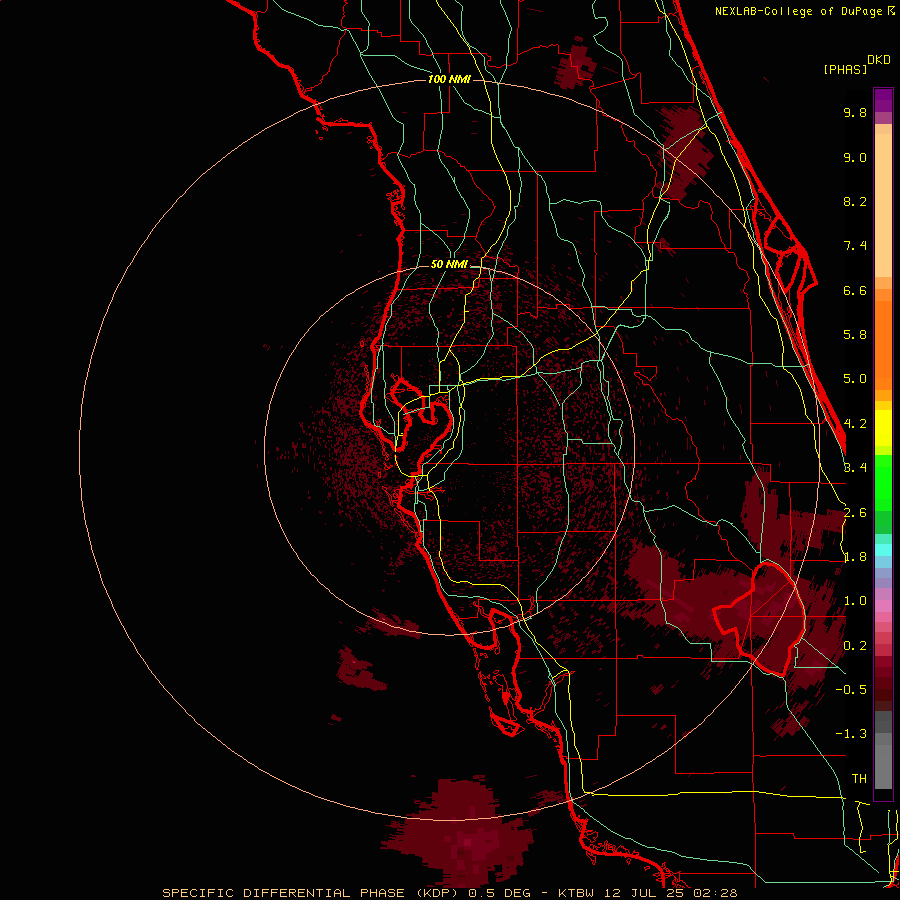
Task: Pick the yellow segment of the color bar
Action: 883,428
